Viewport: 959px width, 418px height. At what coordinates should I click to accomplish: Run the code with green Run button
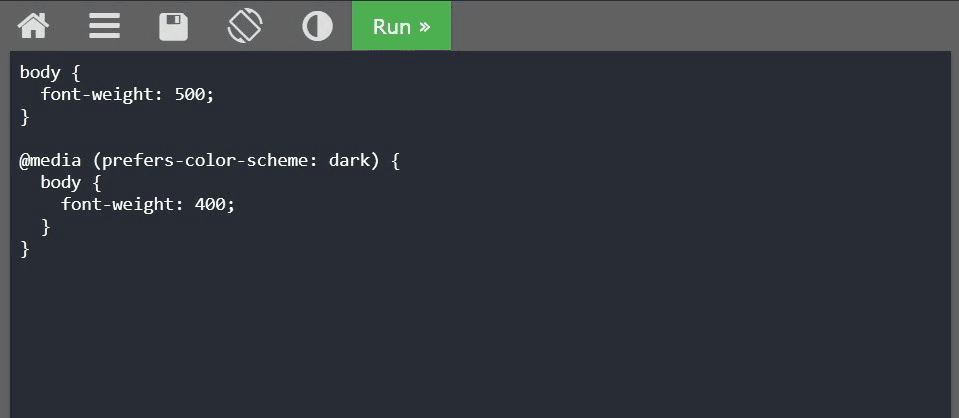click(x=401, y=26)
